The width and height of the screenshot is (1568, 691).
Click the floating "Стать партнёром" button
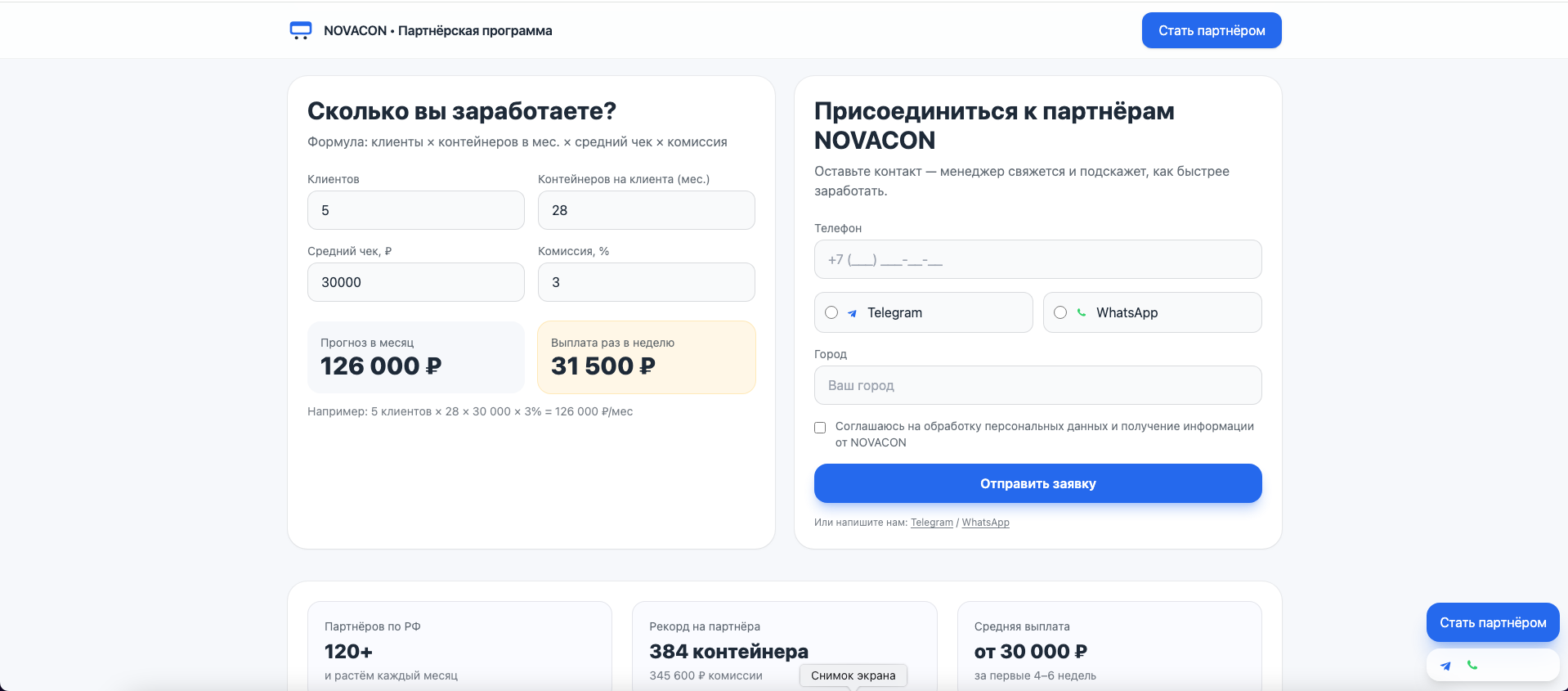pos(1493,622)
